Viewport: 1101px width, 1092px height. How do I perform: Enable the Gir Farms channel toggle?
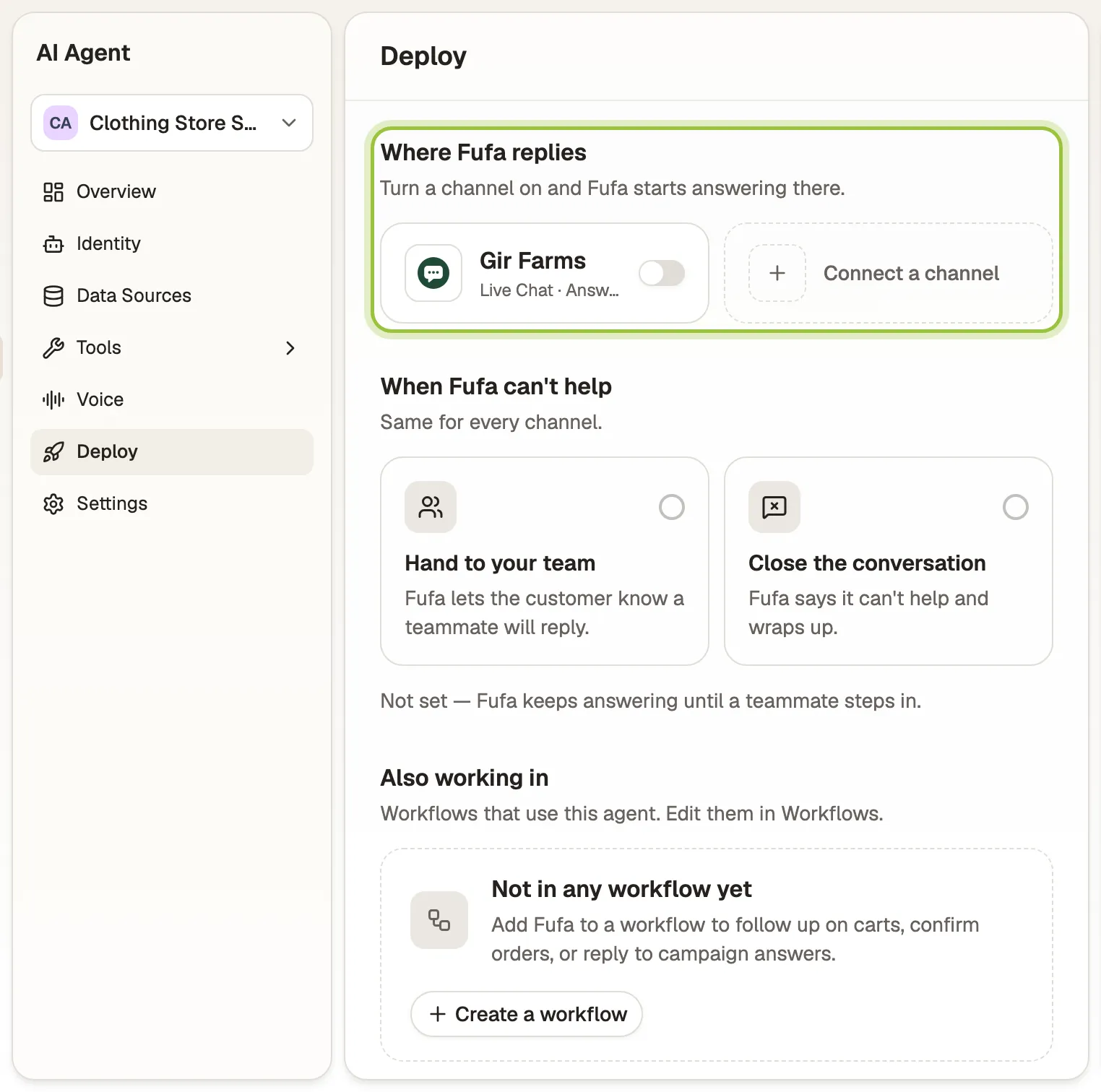pos(662,273)
